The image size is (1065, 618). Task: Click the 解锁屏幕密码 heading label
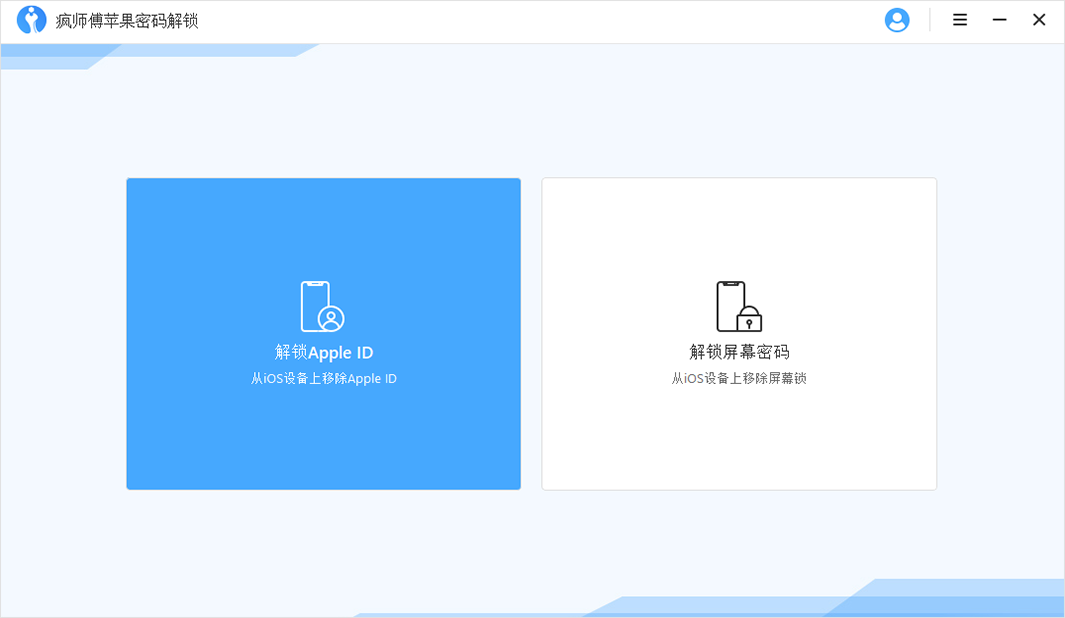coord(739,352)
